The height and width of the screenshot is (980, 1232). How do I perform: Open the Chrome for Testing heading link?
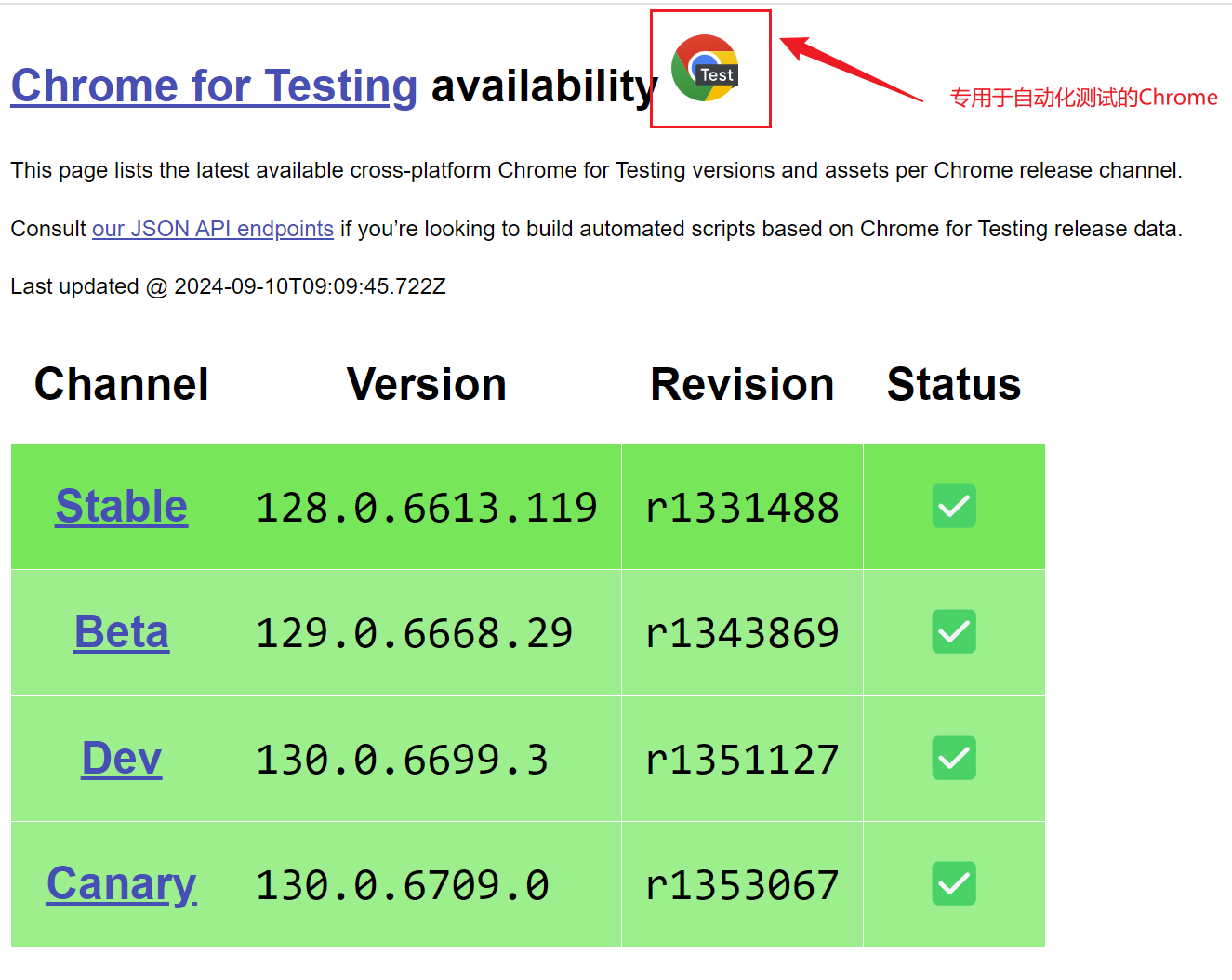point(214,86)
